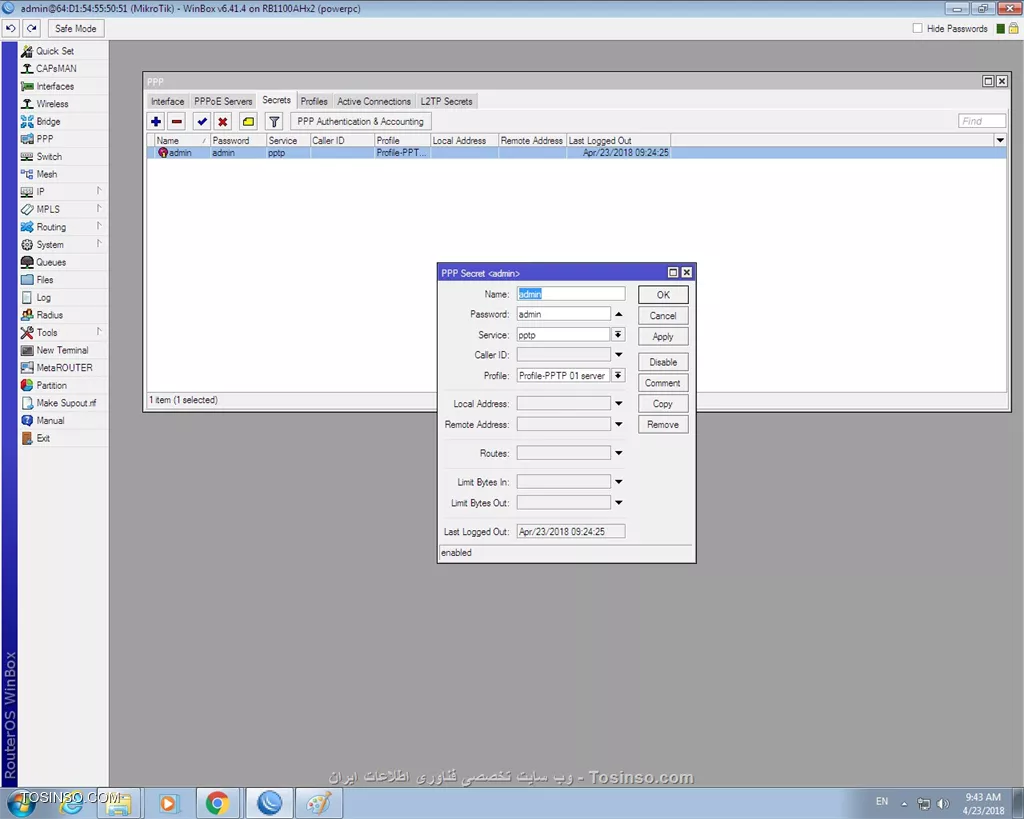Open Files in the sidebar
This screenshot has height=819, width=1024.
click(x=63, y=280)
